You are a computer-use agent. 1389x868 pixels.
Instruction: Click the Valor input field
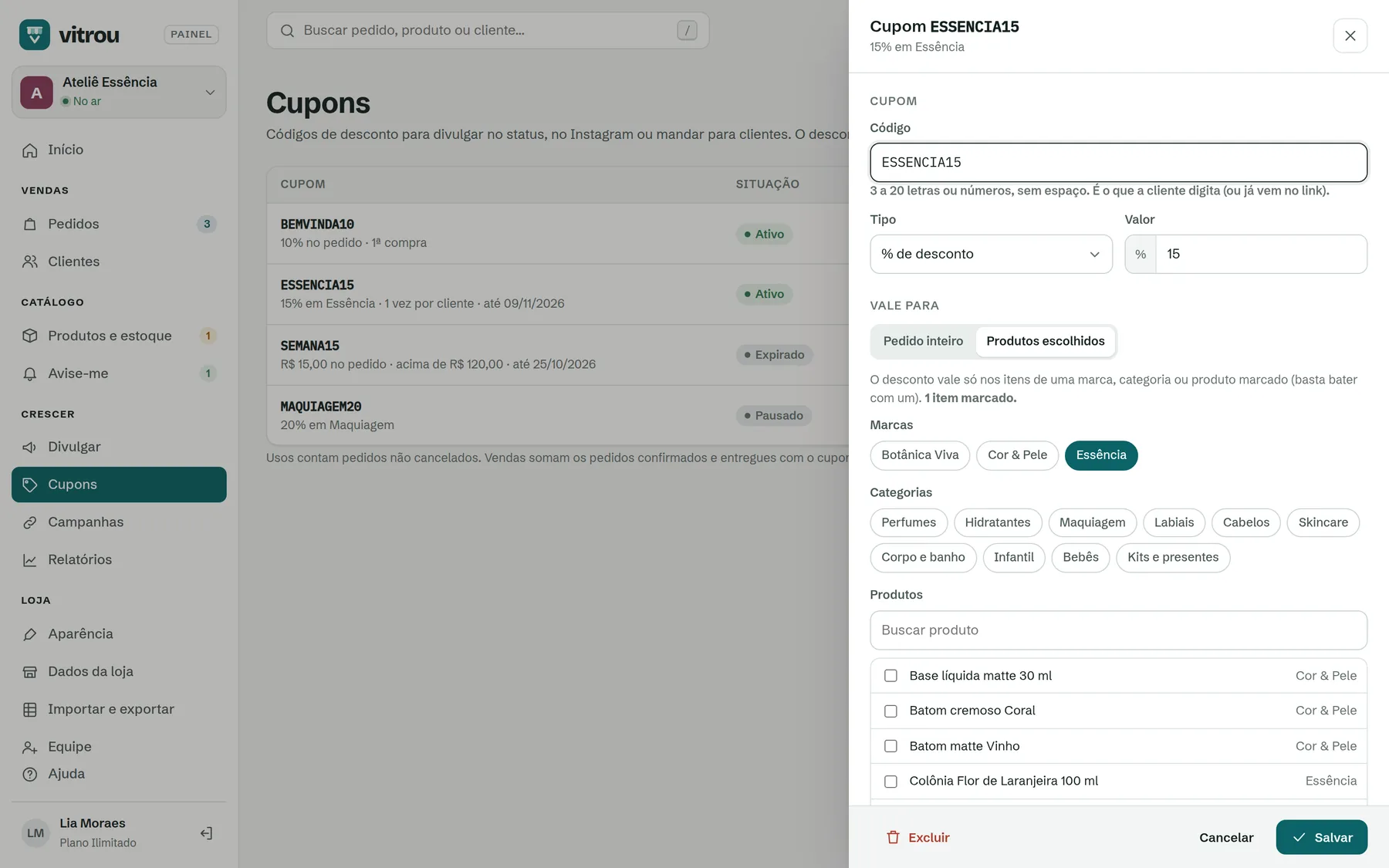pos(1261,254)
